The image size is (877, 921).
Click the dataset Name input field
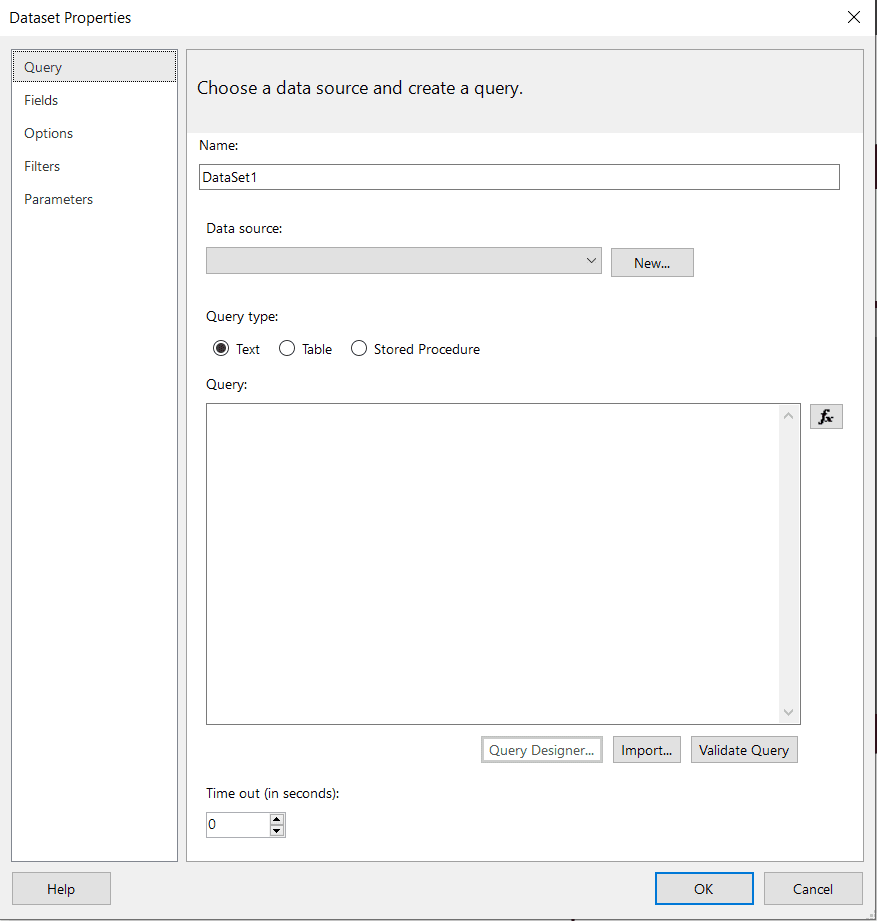[519, 177]
